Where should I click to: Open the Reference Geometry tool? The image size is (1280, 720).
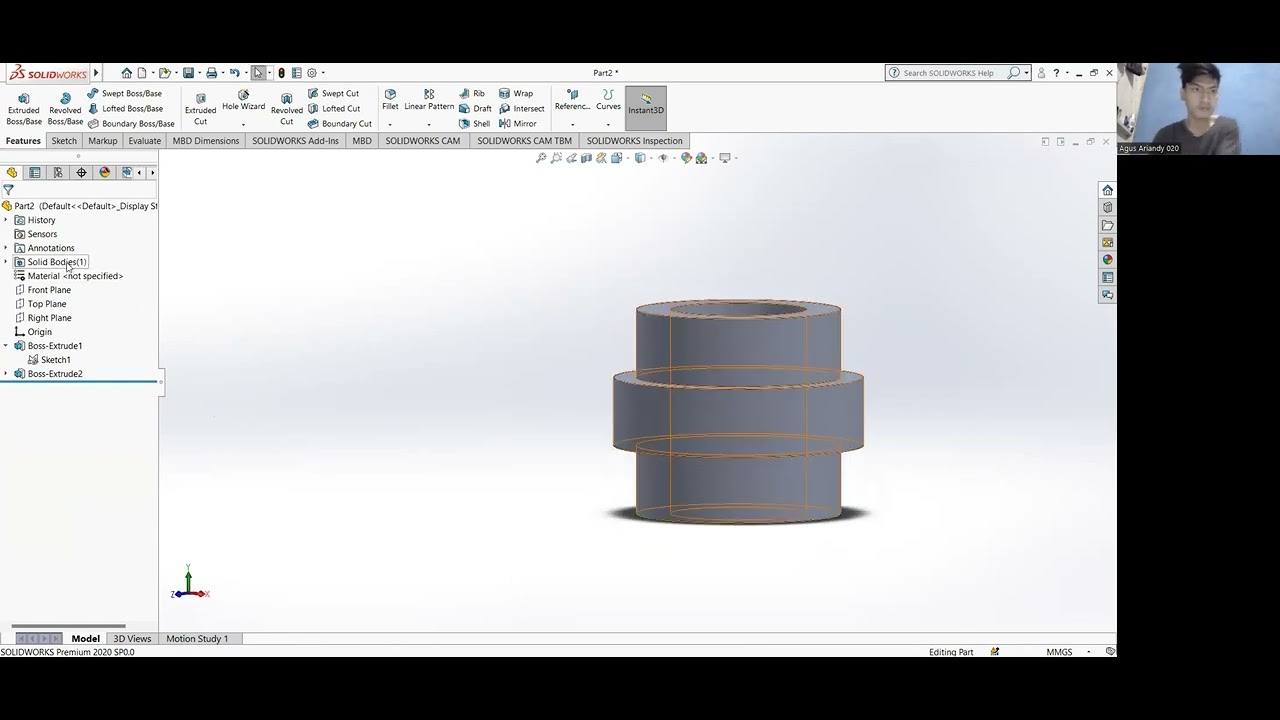click(x=572, y=100)
